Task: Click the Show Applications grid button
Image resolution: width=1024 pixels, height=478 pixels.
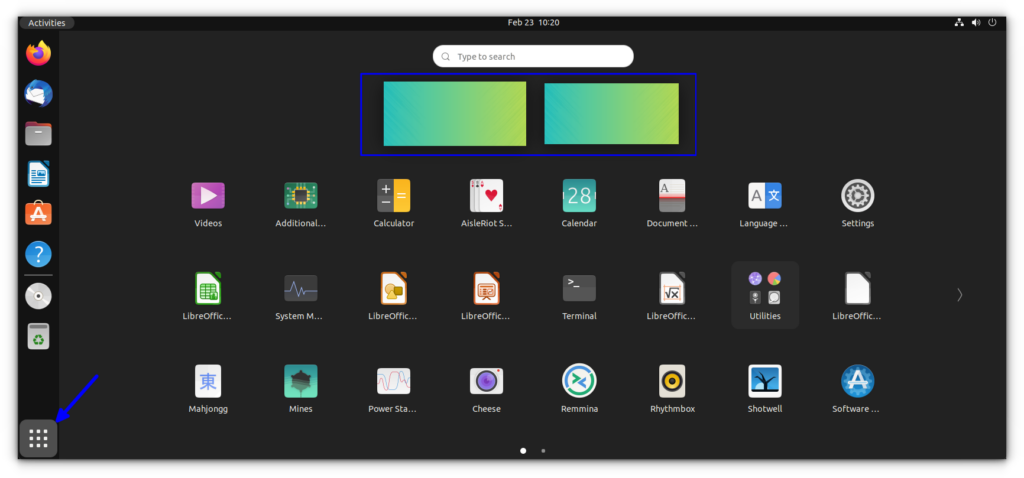Action: 39,438
